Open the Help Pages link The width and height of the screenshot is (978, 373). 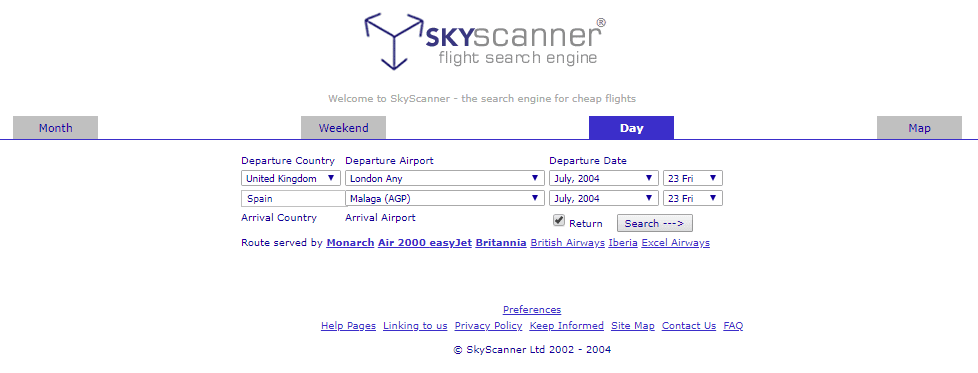(x=349, y=326)
